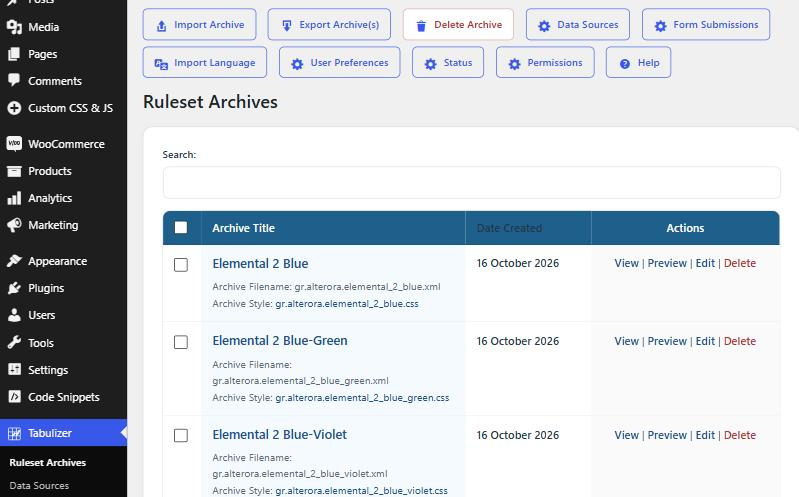Open the Analytics menu label

50,198
